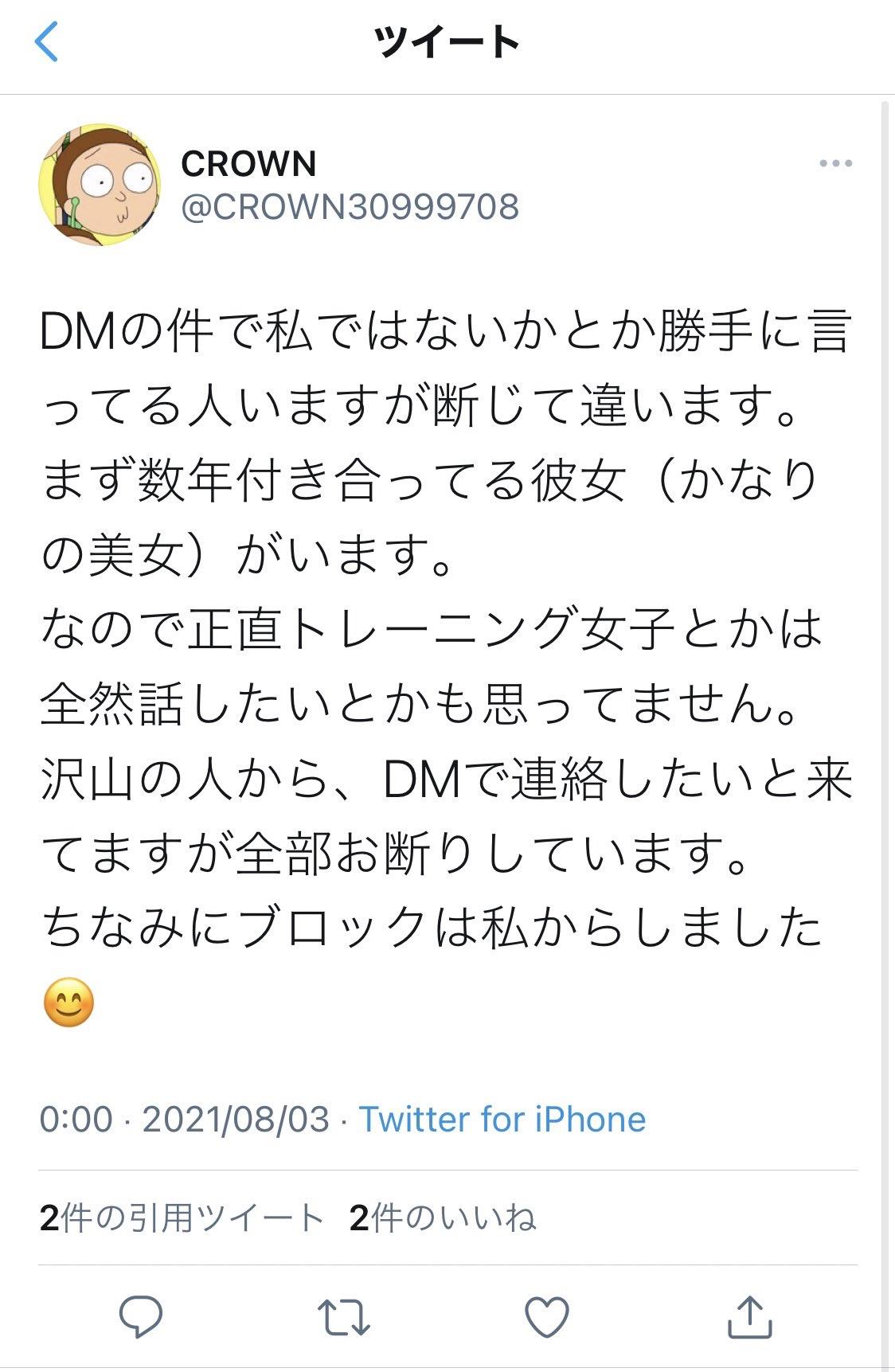Open the three-dot more options menu
The height and width of the screenshot is (1372, 895).
point(835,164)
